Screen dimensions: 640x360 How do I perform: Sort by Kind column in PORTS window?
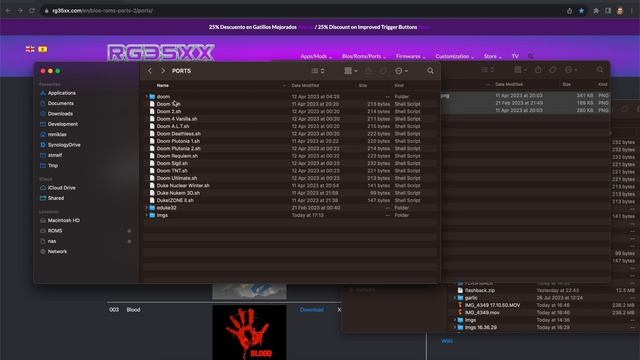[399, 85]
